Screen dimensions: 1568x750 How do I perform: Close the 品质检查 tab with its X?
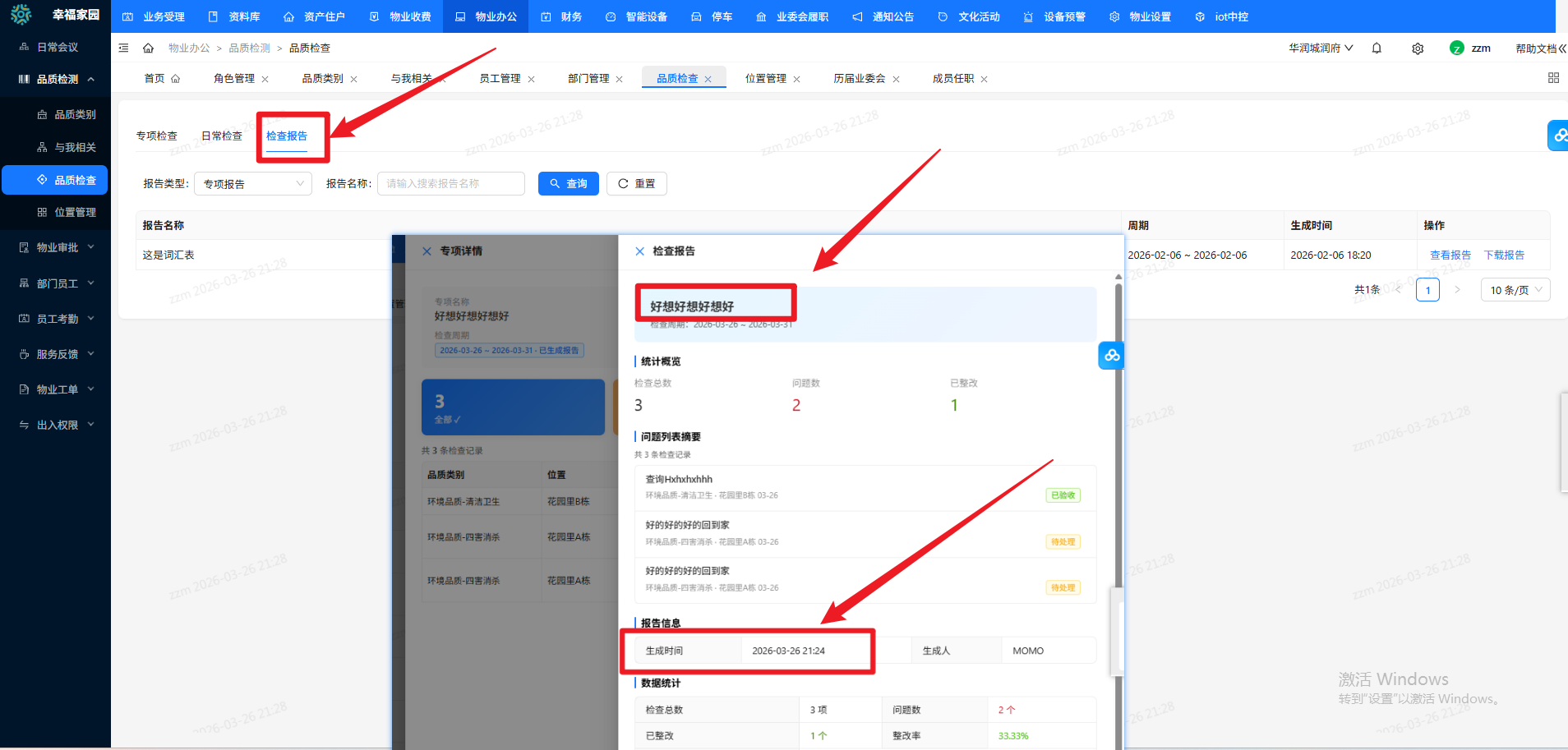tap(708, 80)
